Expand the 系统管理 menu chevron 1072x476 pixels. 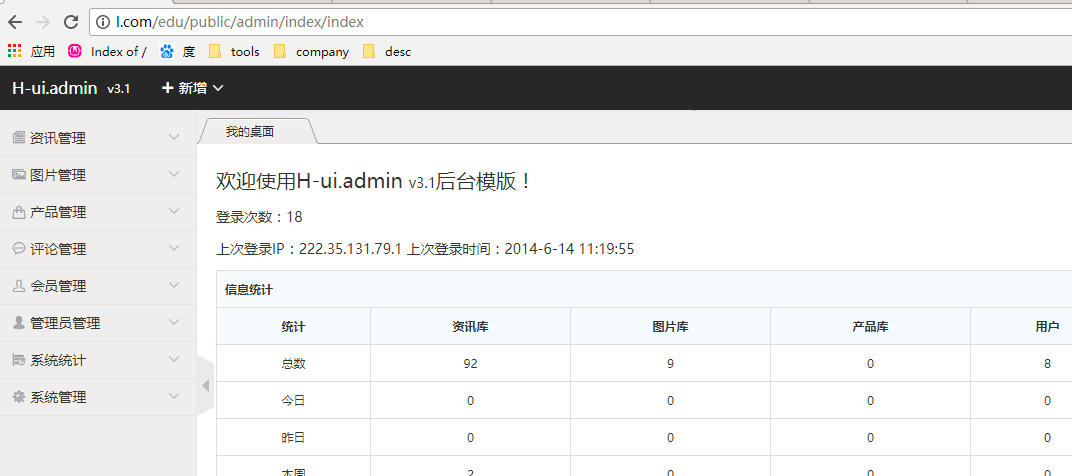pyautogui.click(x=174, y=397)
